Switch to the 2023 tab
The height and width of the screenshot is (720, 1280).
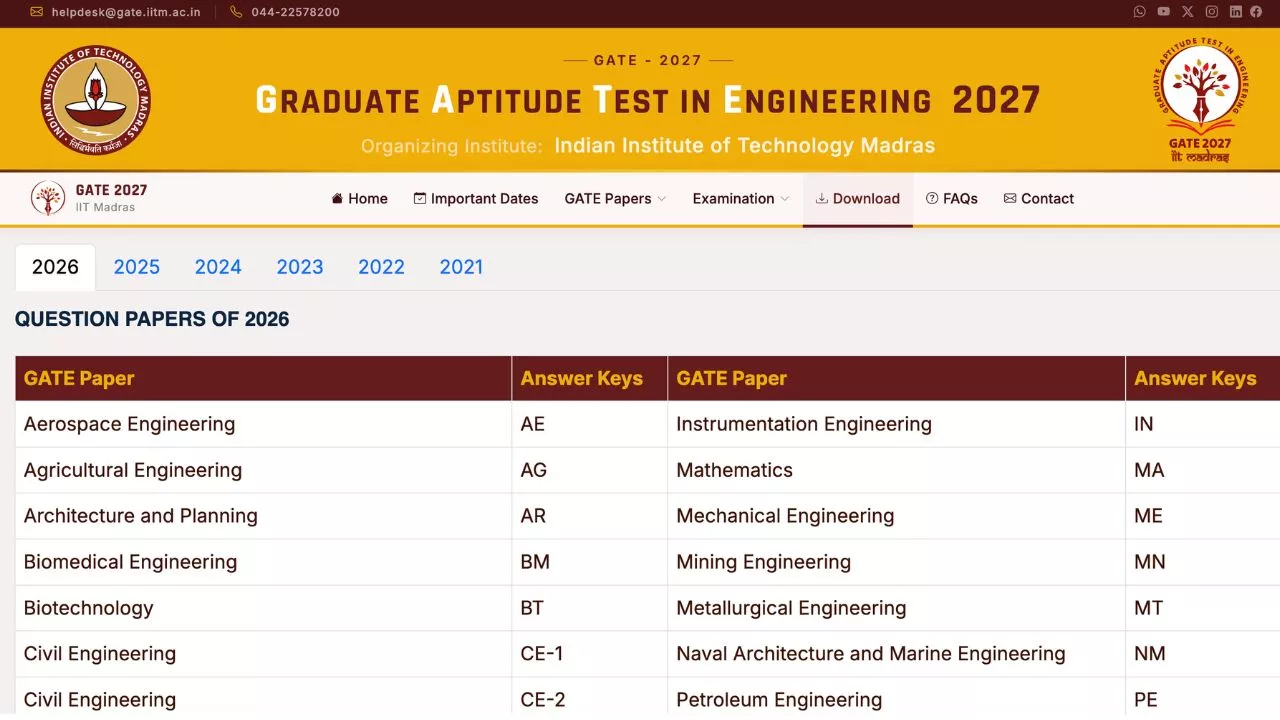pos(300,267)
